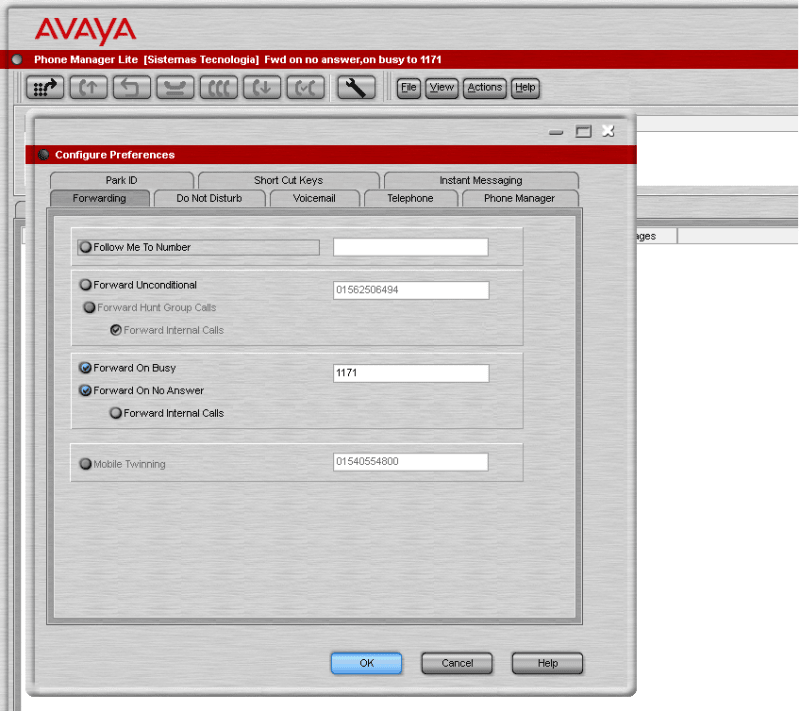Click the Mobile Twinning number field 01540554800
Screen dimensions: 800x711
[411, 462]
